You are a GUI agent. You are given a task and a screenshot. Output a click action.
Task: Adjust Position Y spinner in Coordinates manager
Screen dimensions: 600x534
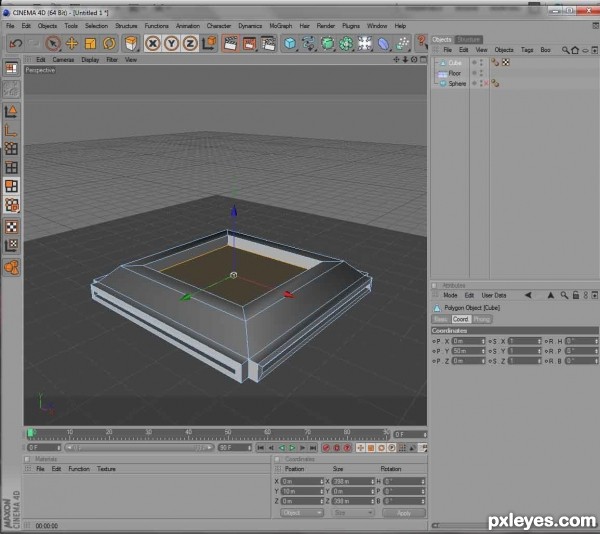click(x=321, y=491)
